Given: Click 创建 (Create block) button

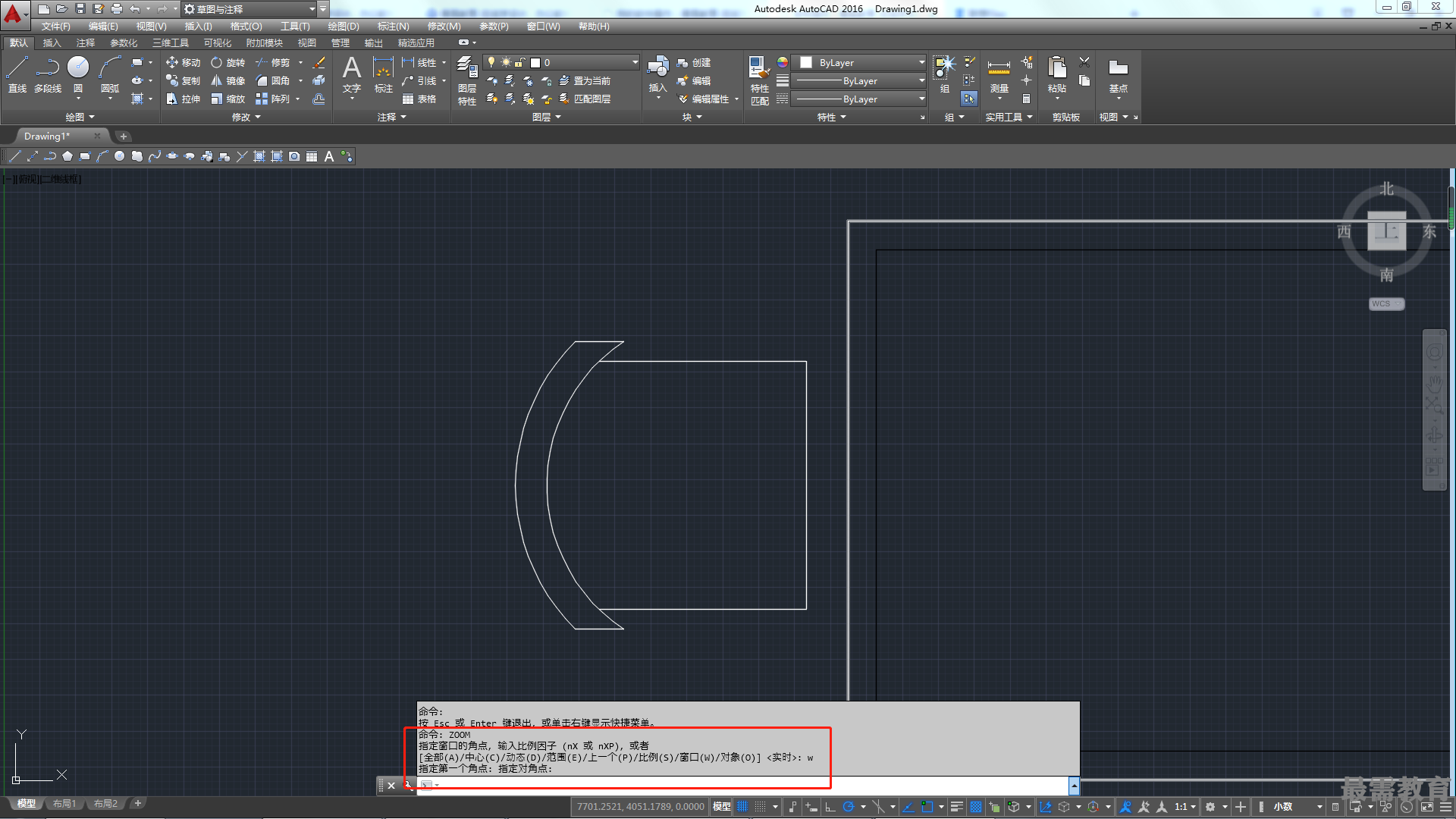Looking at the screenshot, I should (x=694, y=62).
